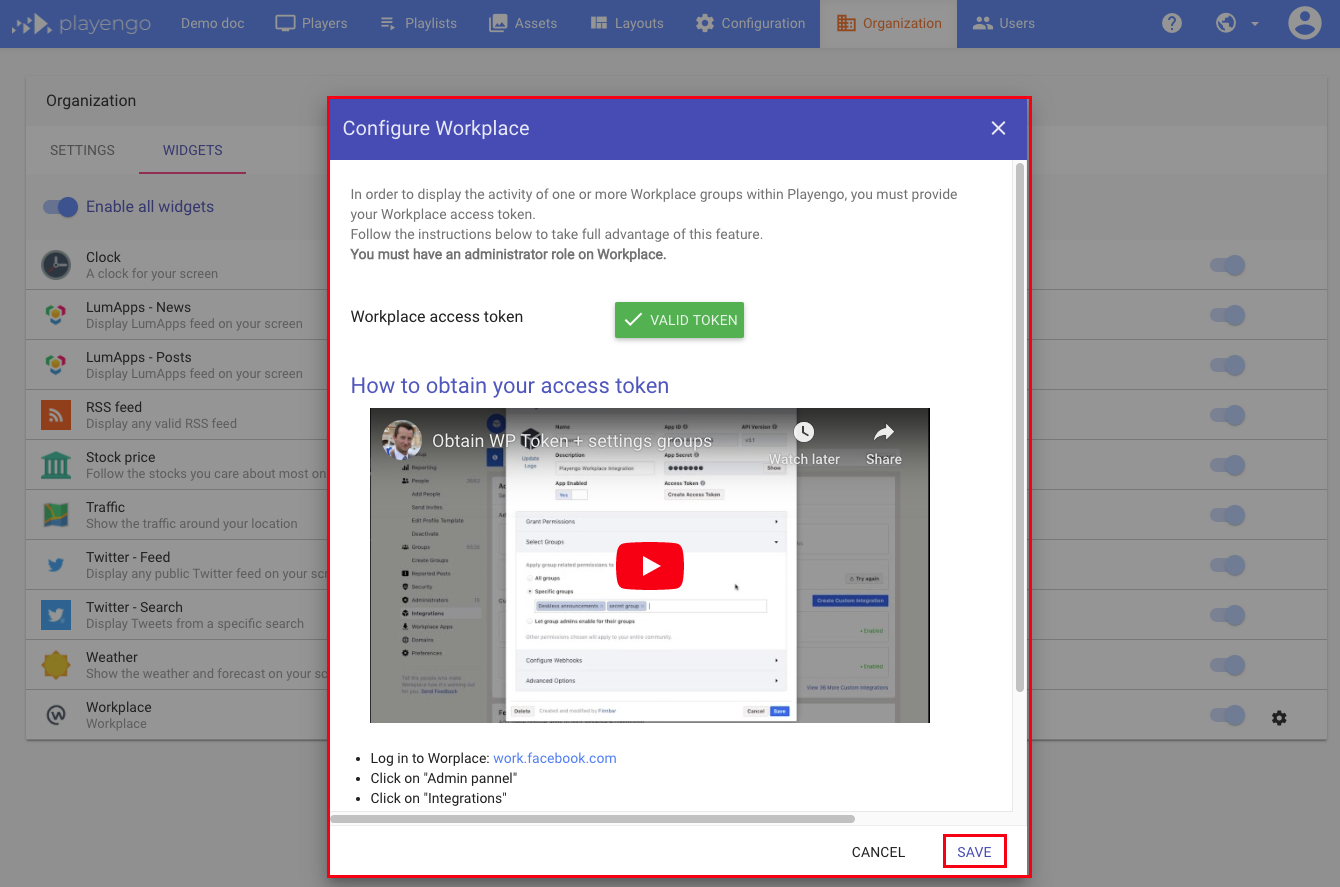Click the LumApps - News icon

[x=56, y=315]
